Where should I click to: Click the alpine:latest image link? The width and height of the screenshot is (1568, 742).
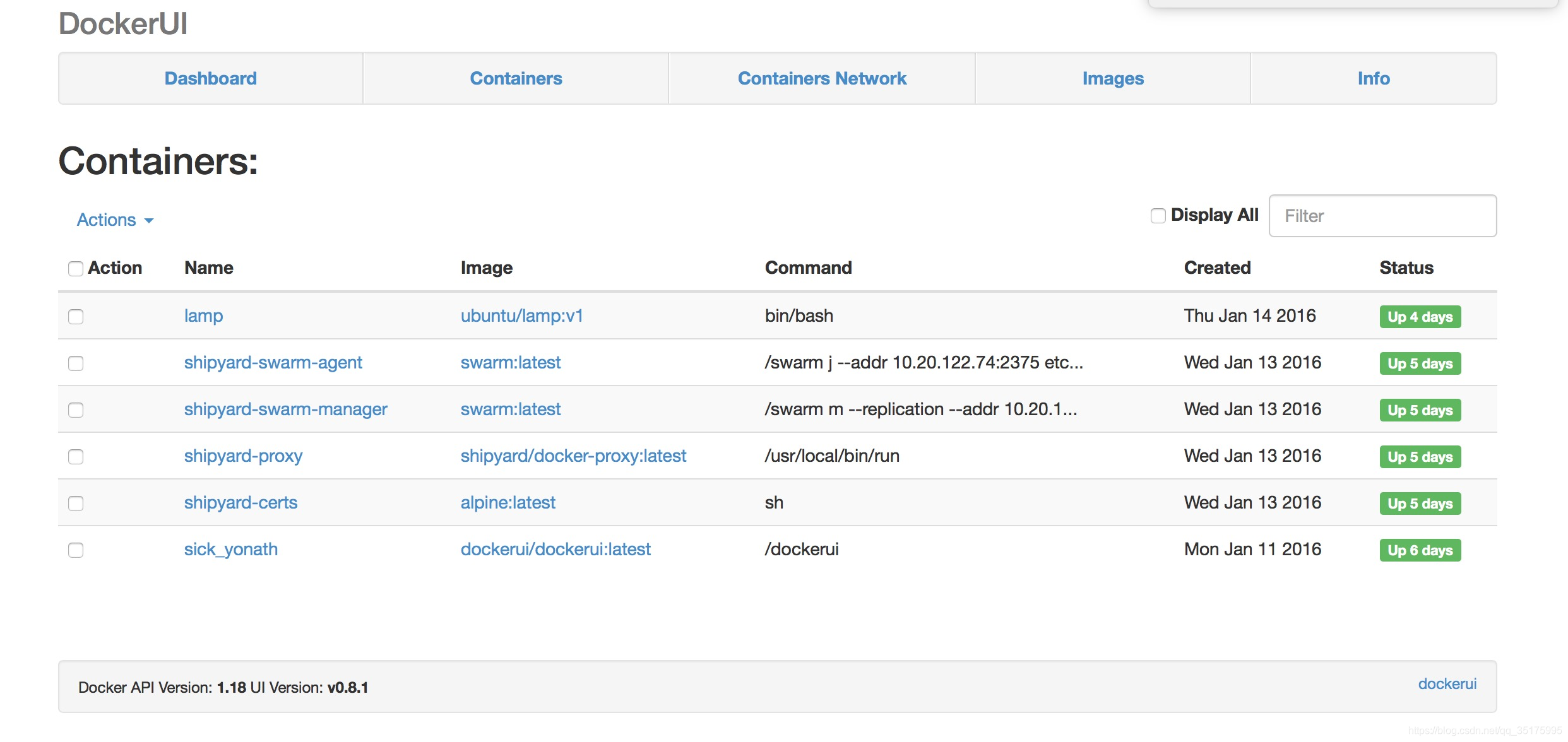(508, 502)
